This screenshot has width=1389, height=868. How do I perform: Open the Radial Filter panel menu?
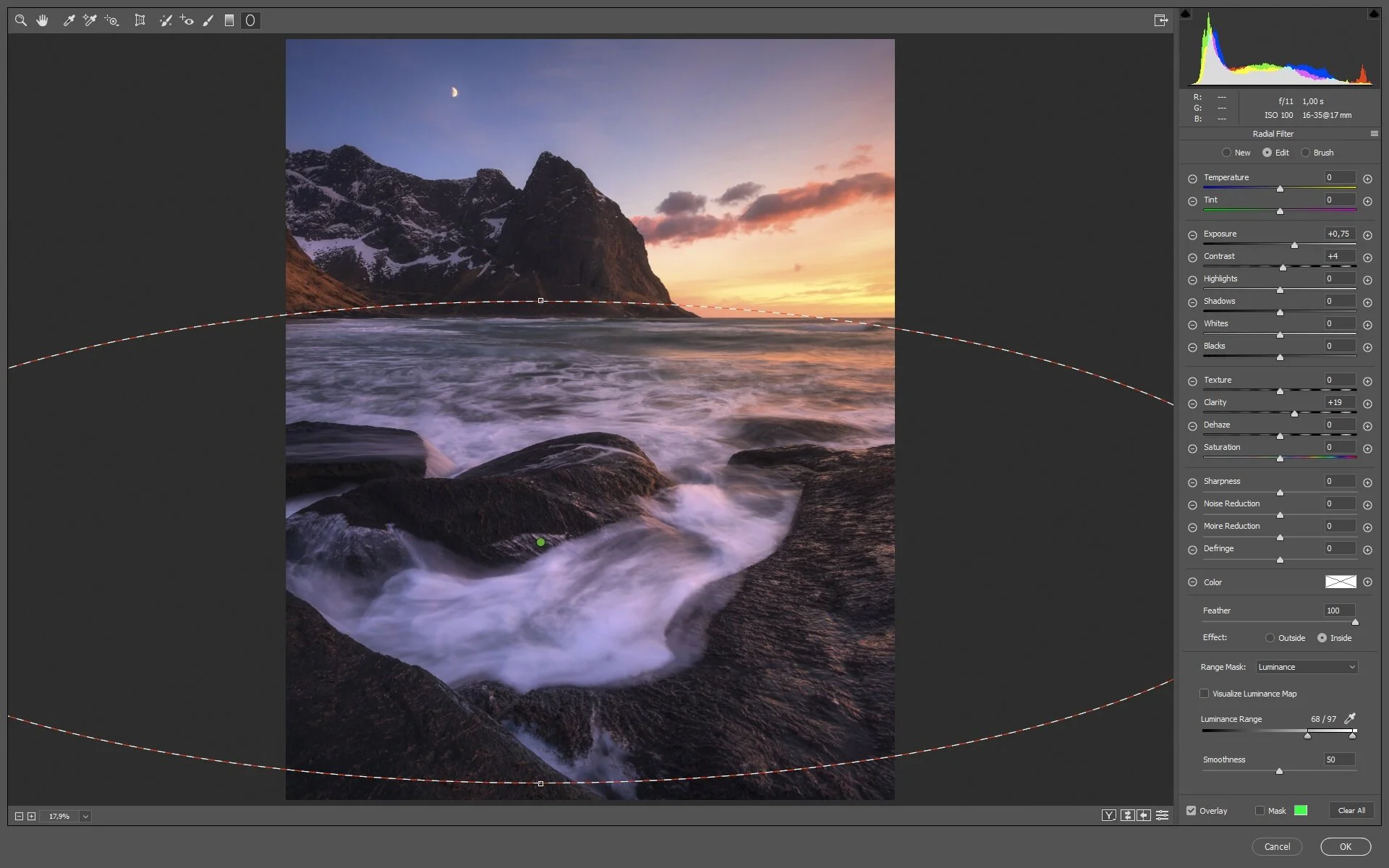tap(1374, 134)
